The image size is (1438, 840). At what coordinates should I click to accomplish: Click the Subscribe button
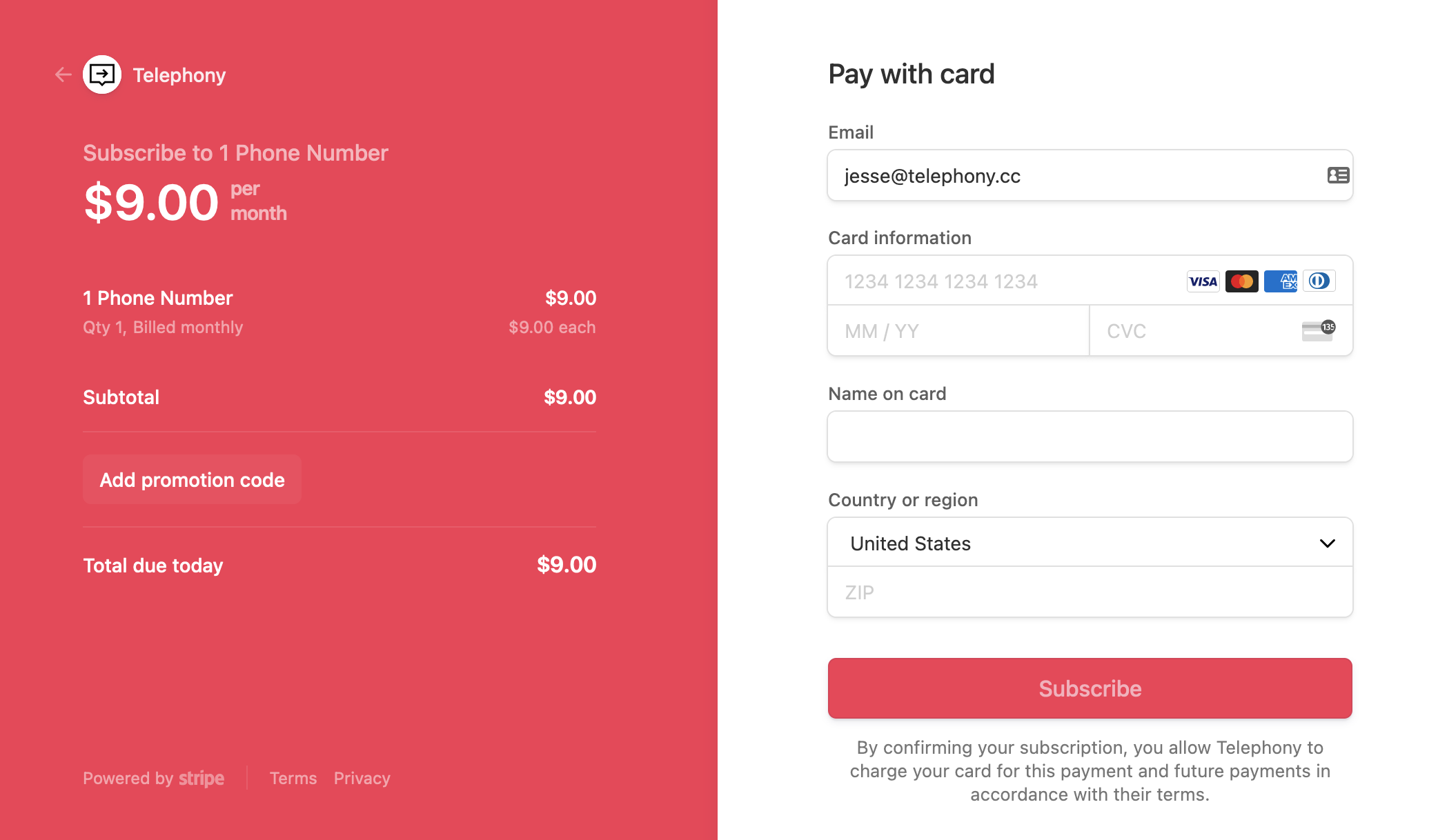1090,688
